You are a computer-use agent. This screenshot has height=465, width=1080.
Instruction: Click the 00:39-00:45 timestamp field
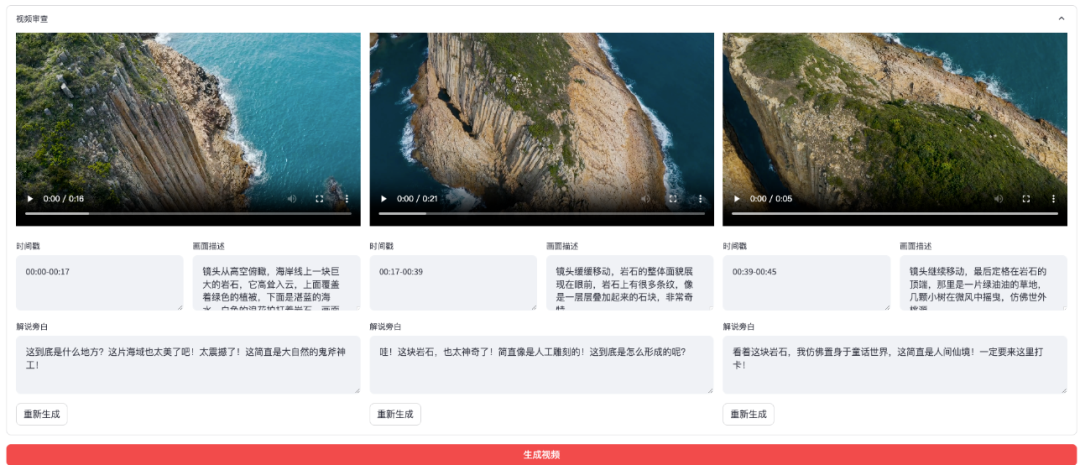pyautogui.click(x=807, y=282)
